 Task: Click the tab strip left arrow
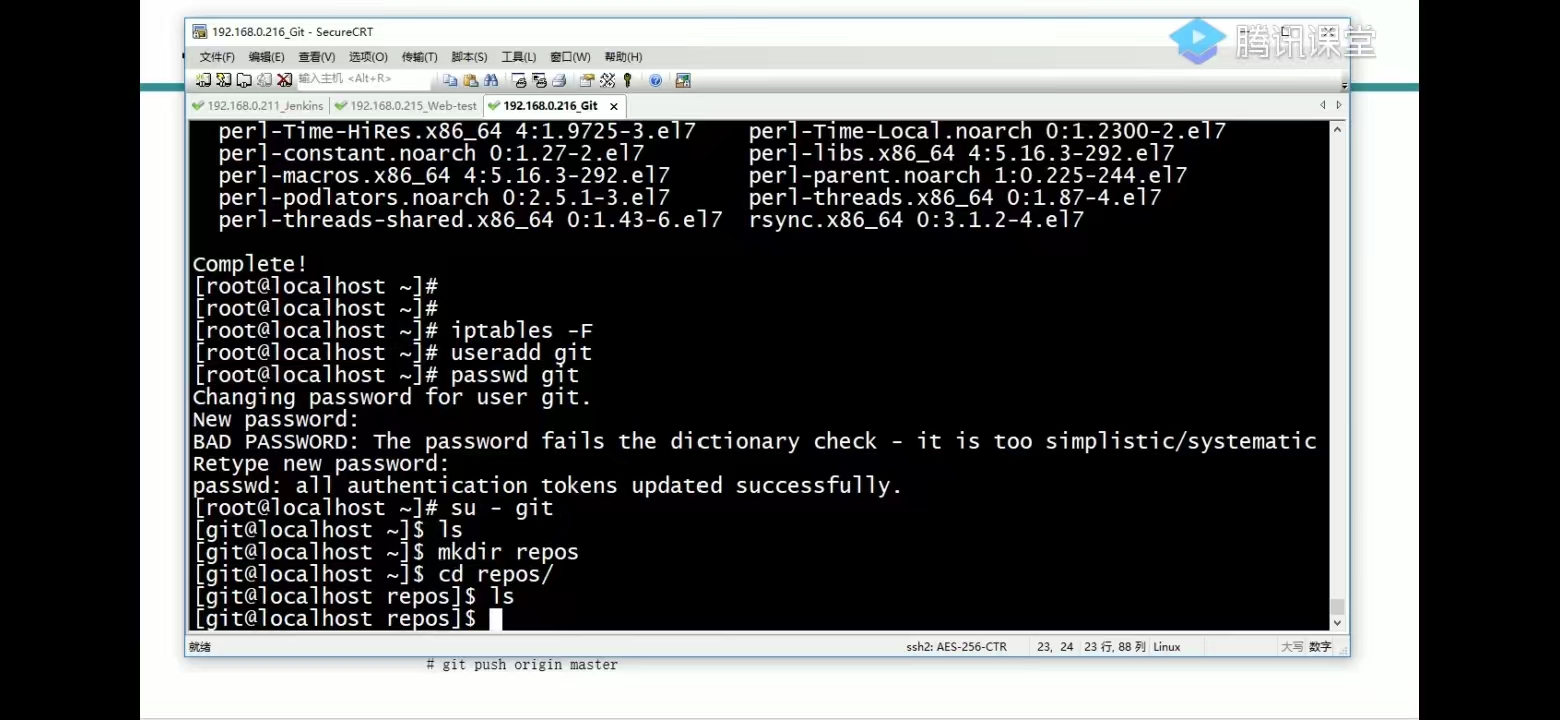point(1323,105)
